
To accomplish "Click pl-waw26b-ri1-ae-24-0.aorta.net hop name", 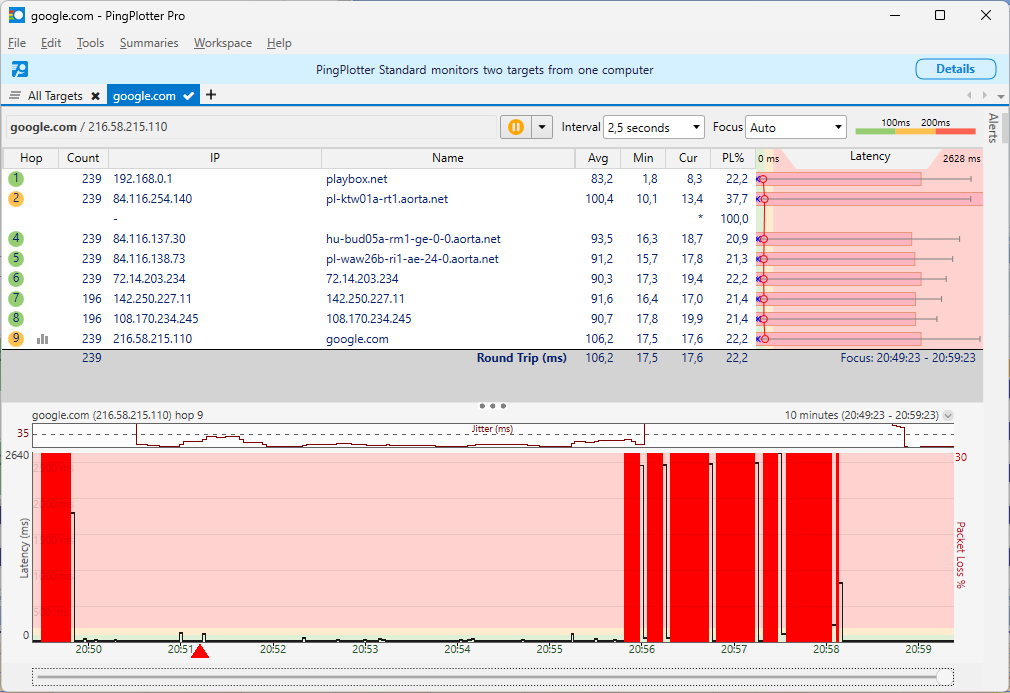I will 412,259.
